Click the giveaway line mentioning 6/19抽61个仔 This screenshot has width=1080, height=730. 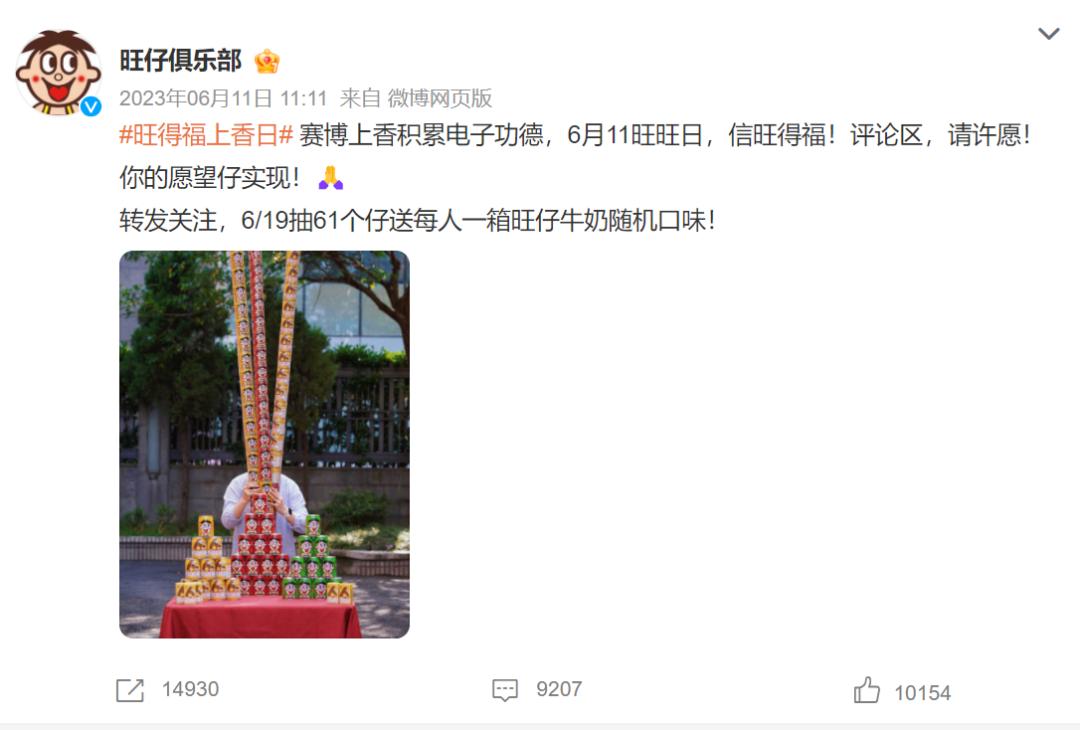[x=417, y=221]
